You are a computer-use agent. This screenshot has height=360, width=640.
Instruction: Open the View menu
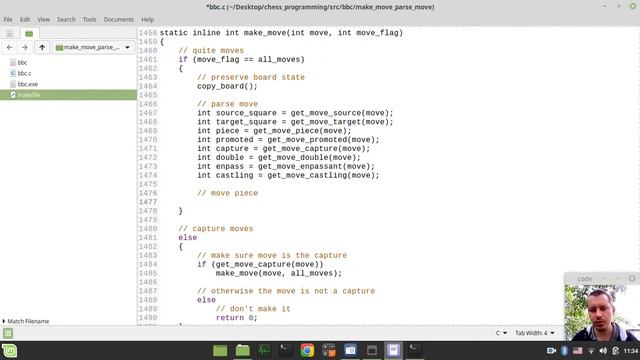point(43,19)
